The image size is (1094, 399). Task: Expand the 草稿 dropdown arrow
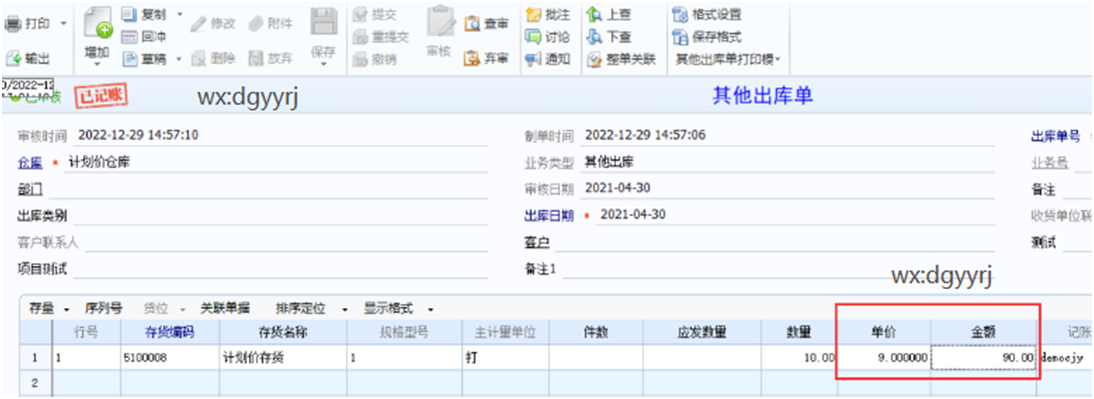click(x=179, y=59)
